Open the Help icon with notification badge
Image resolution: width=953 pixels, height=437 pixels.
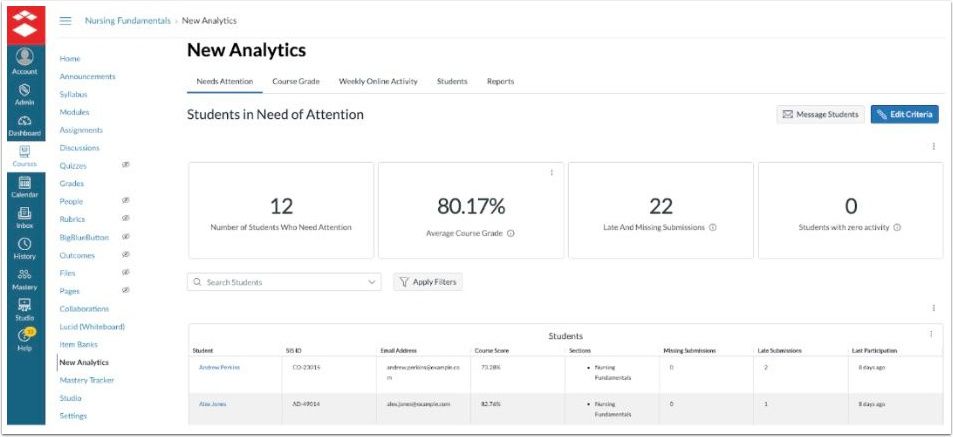pos(25,339)
